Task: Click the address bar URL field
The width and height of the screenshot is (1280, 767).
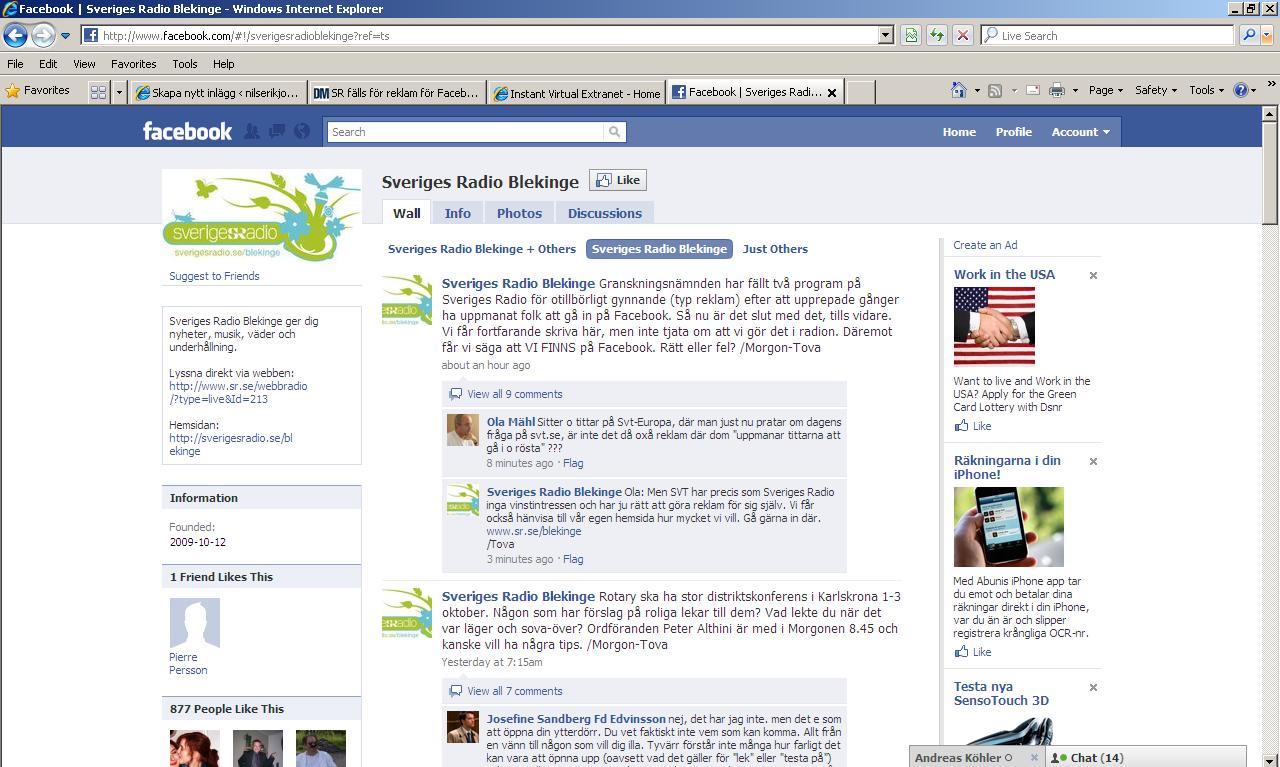Action: coord(480,35)
